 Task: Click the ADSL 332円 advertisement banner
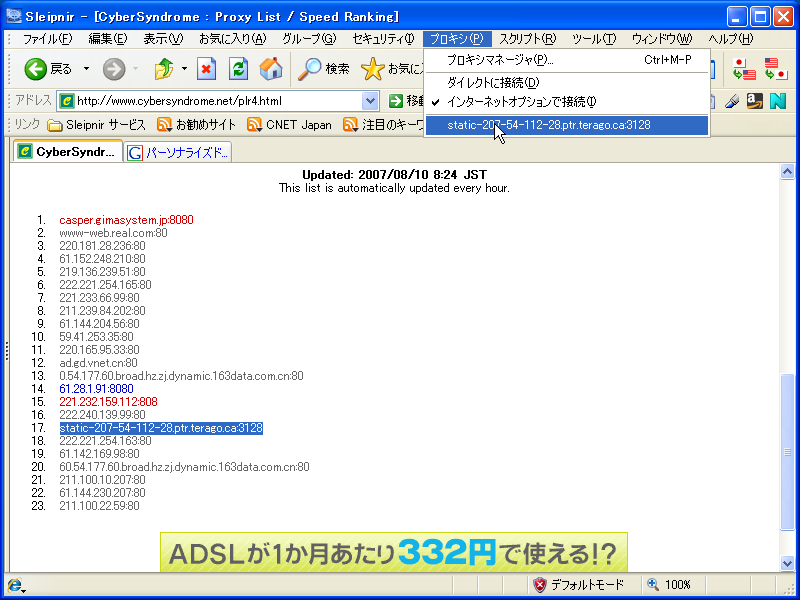click(394, 553)
